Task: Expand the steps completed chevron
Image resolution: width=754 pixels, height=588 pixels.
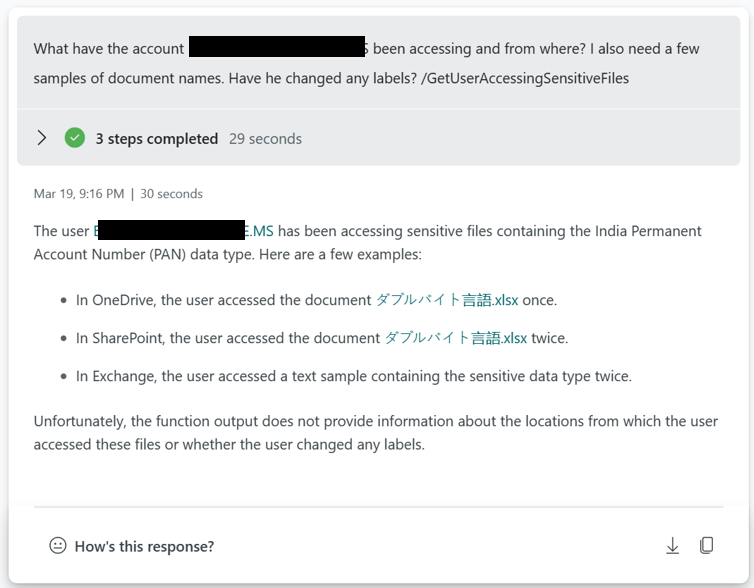Action: (x=42, y=138)
